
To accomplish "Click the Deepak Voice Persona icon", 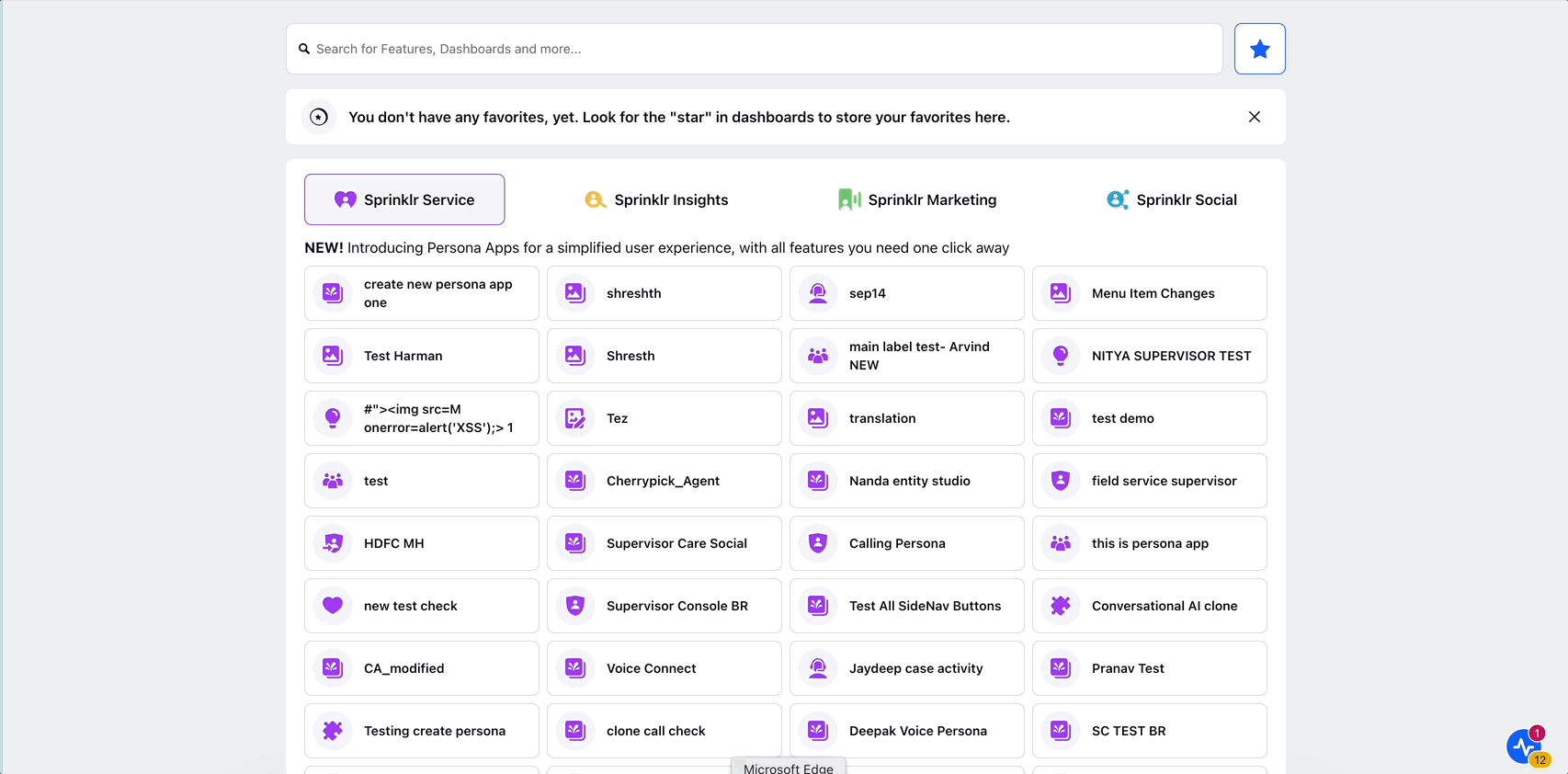I will 818,731.
